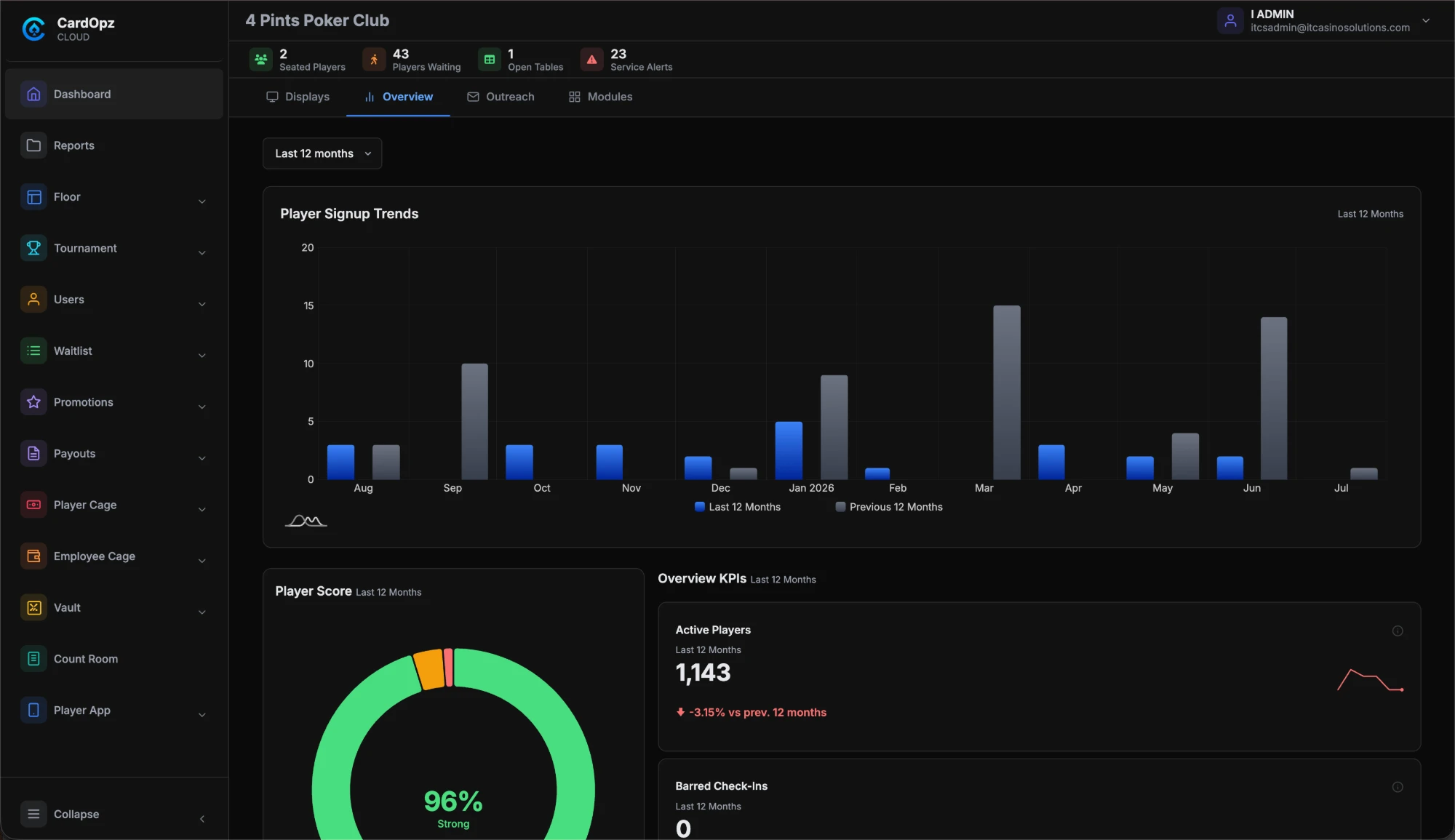Click the 96% Strong player score
Viewport: 1455px width, 840px height.
point(453,807)
